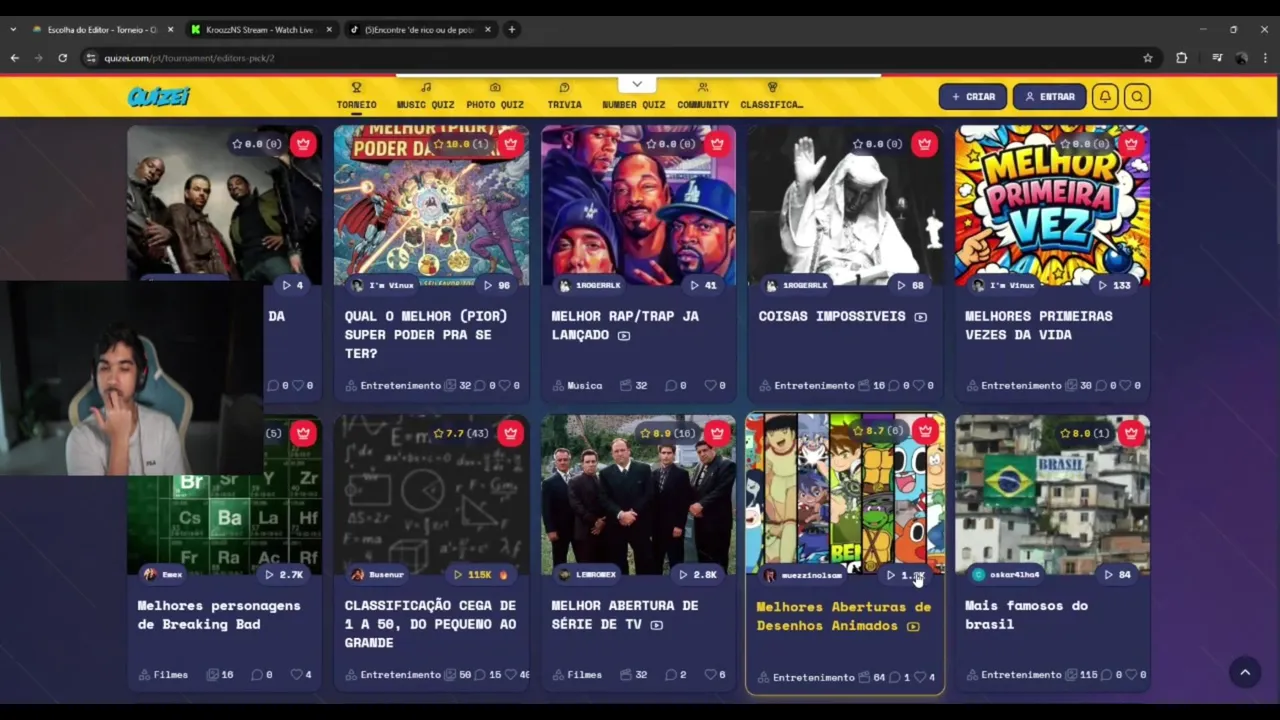Click the Musica category on the rap card

pos(577,385)
